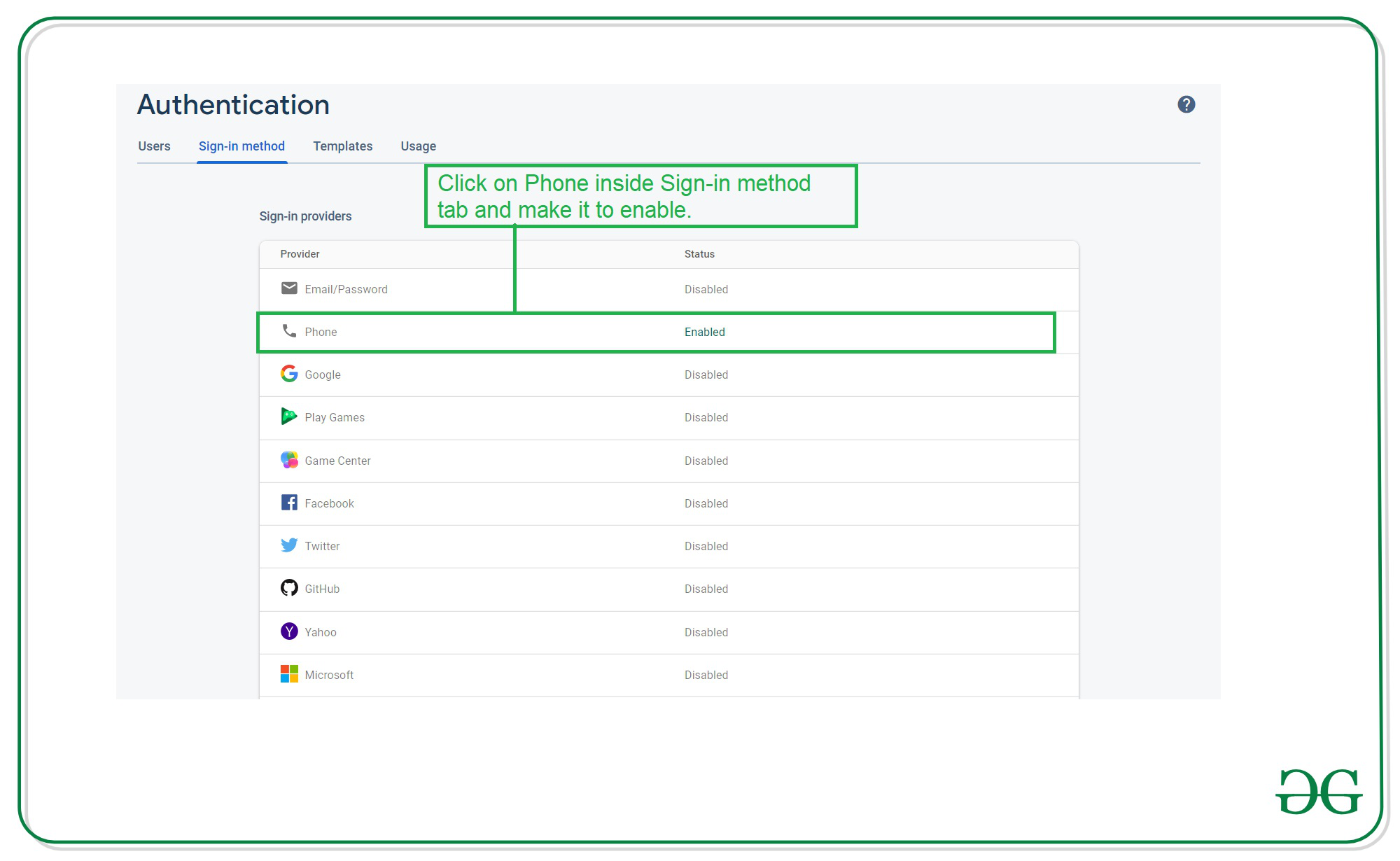Click Disabled status in Facebook row
1400x861 pixels.
click(706, 503)
